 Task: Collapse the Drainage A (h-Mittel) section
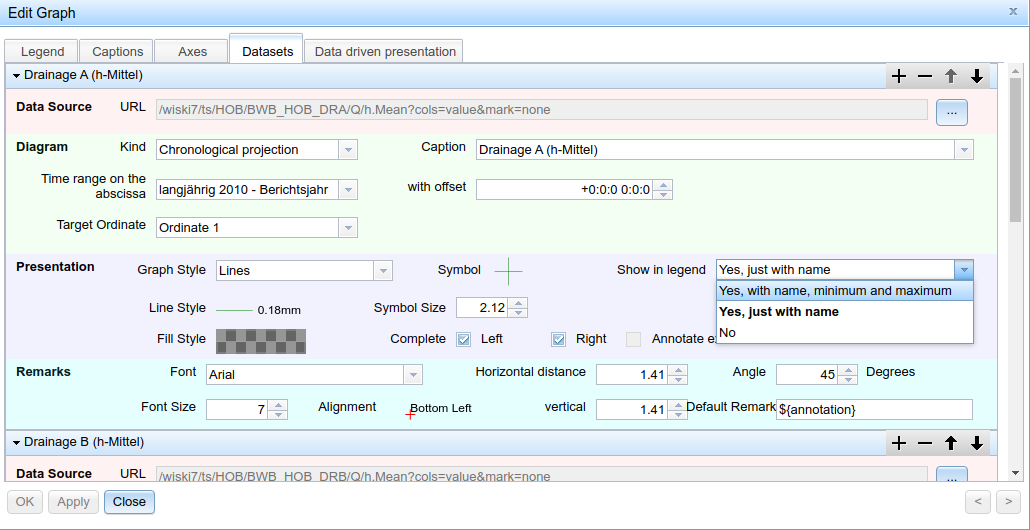coord(17,76)
